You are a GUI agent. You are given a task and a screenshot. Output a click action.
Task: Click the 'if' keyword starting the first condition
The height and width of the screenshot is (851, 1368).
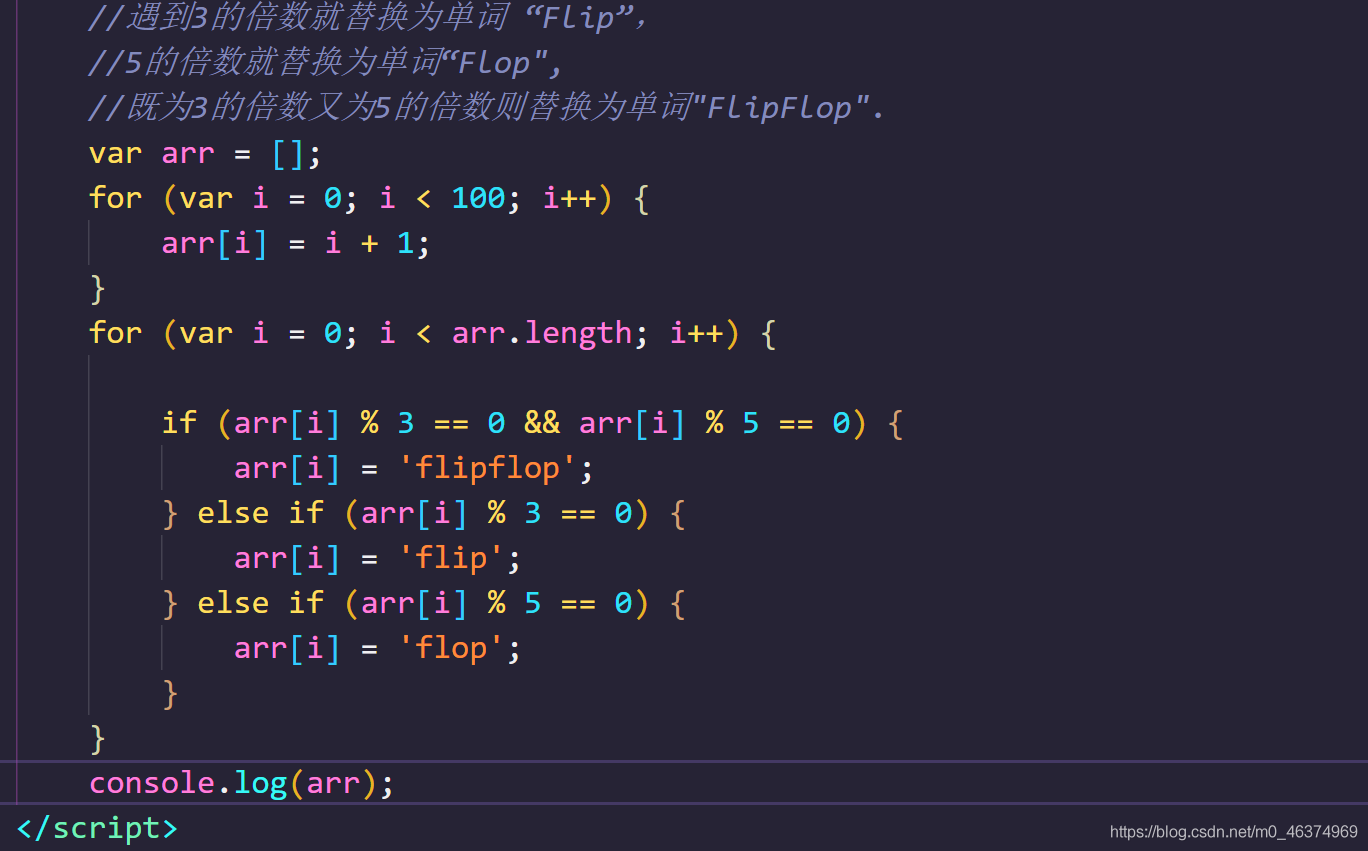point(179,423)
